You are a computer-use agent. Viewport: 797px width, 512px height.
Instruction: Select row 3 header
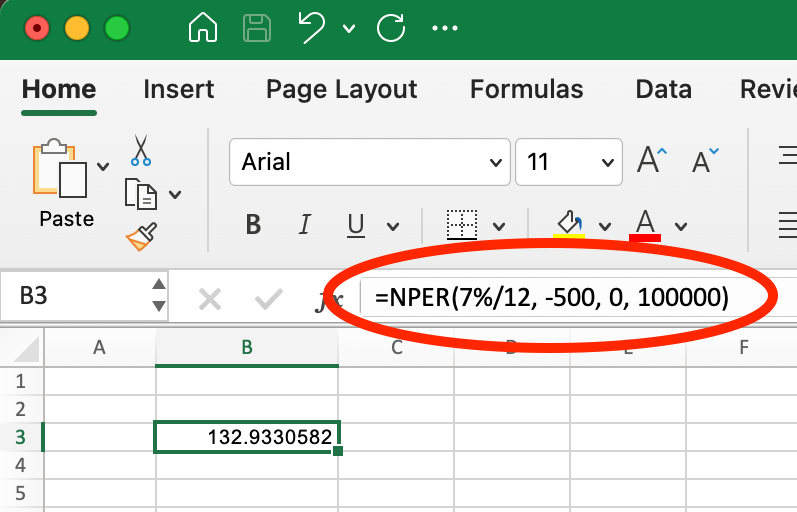click(21, 437)
